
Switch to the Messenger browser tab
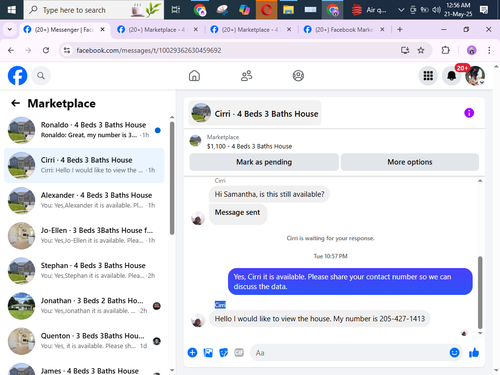click(64, 30)
